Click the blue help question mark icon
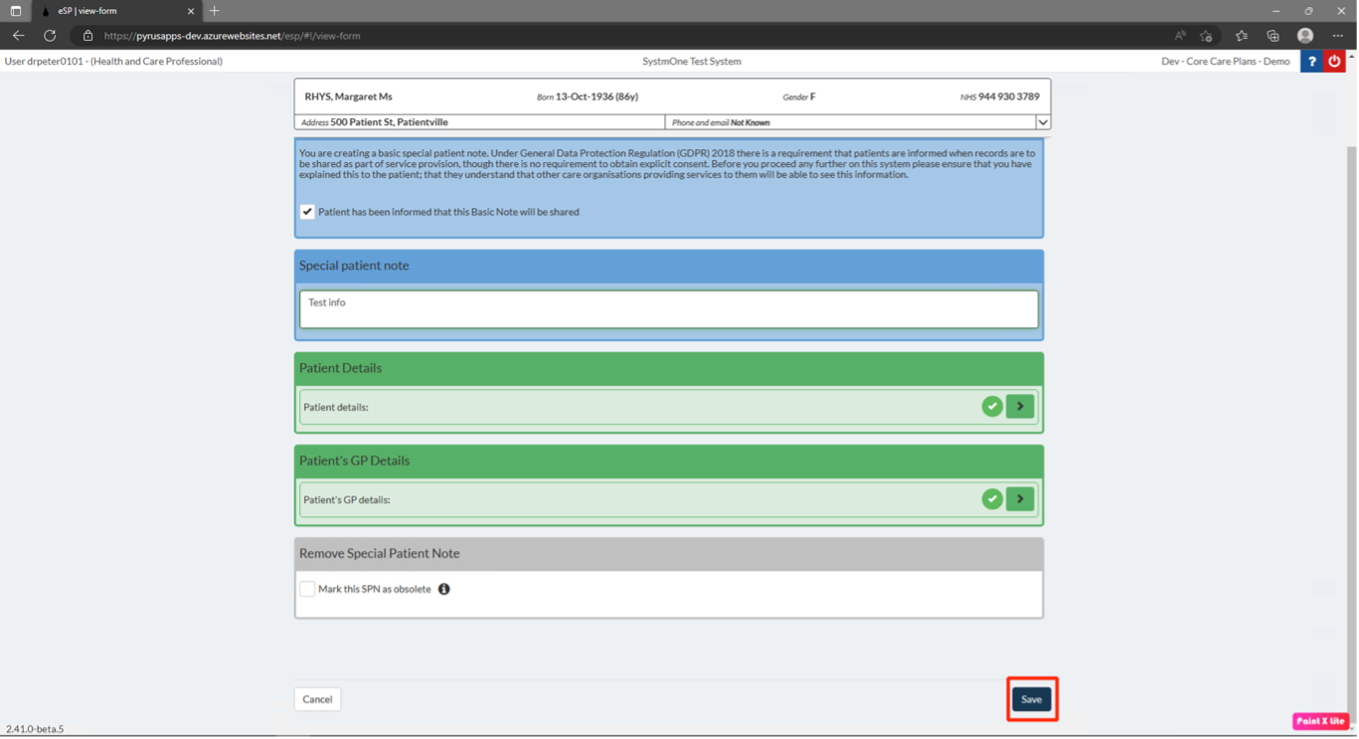Viewport: 1359px width, 739px height. coord(1311,61)
